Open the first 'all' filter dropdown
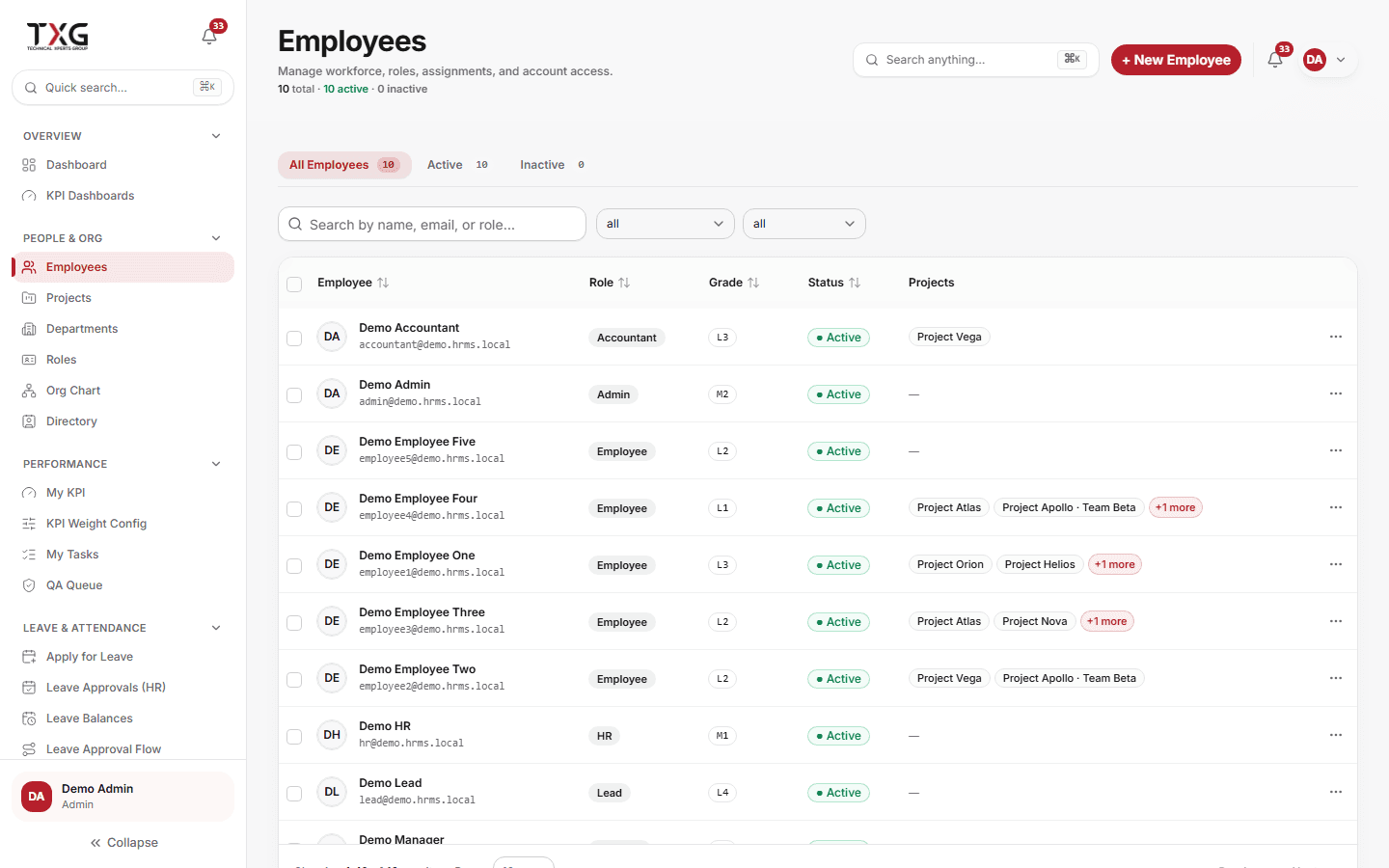Viewport: 1389px width, 868px height. click(666, 224)
